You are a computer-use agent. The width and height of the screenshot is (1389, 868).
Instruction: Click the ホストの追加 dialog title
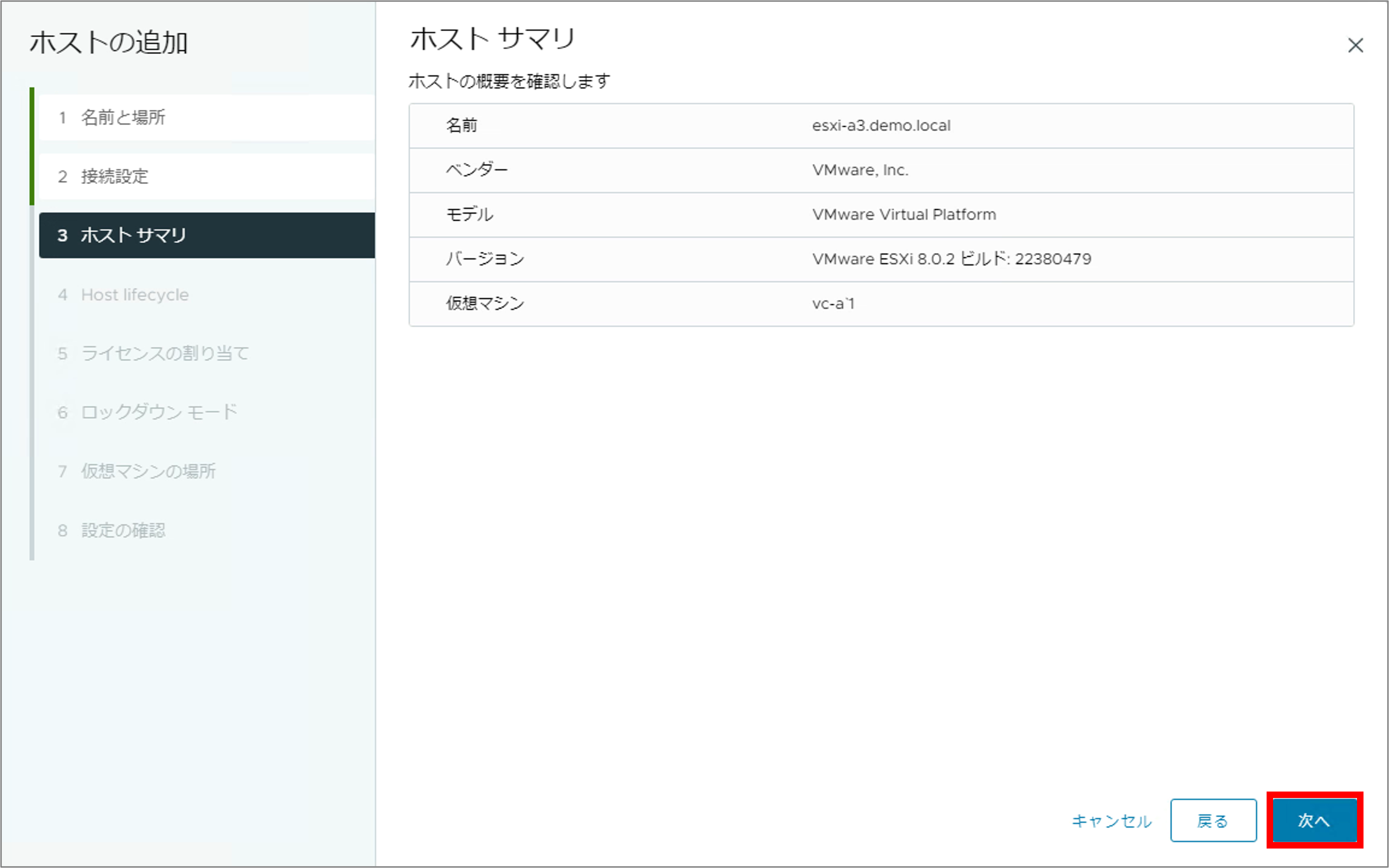click(x=108, y=43)
